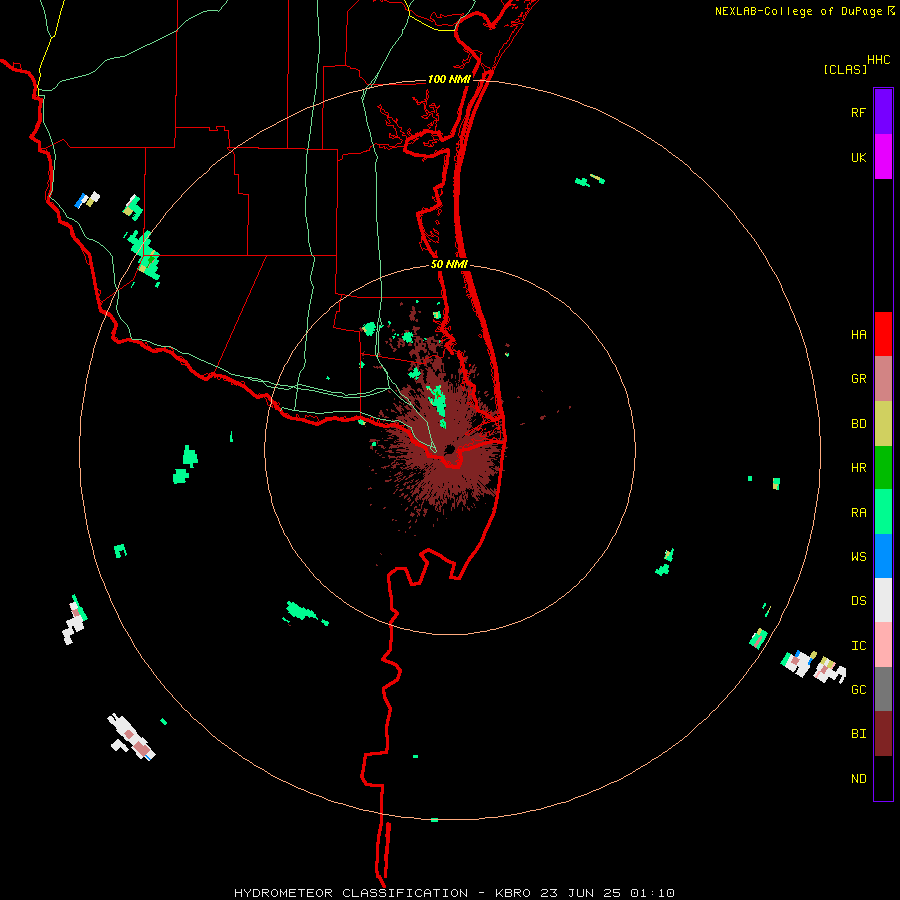Click the GC gray legend swatch
Viewport: 900px width, 900px height.
[883, 689]
